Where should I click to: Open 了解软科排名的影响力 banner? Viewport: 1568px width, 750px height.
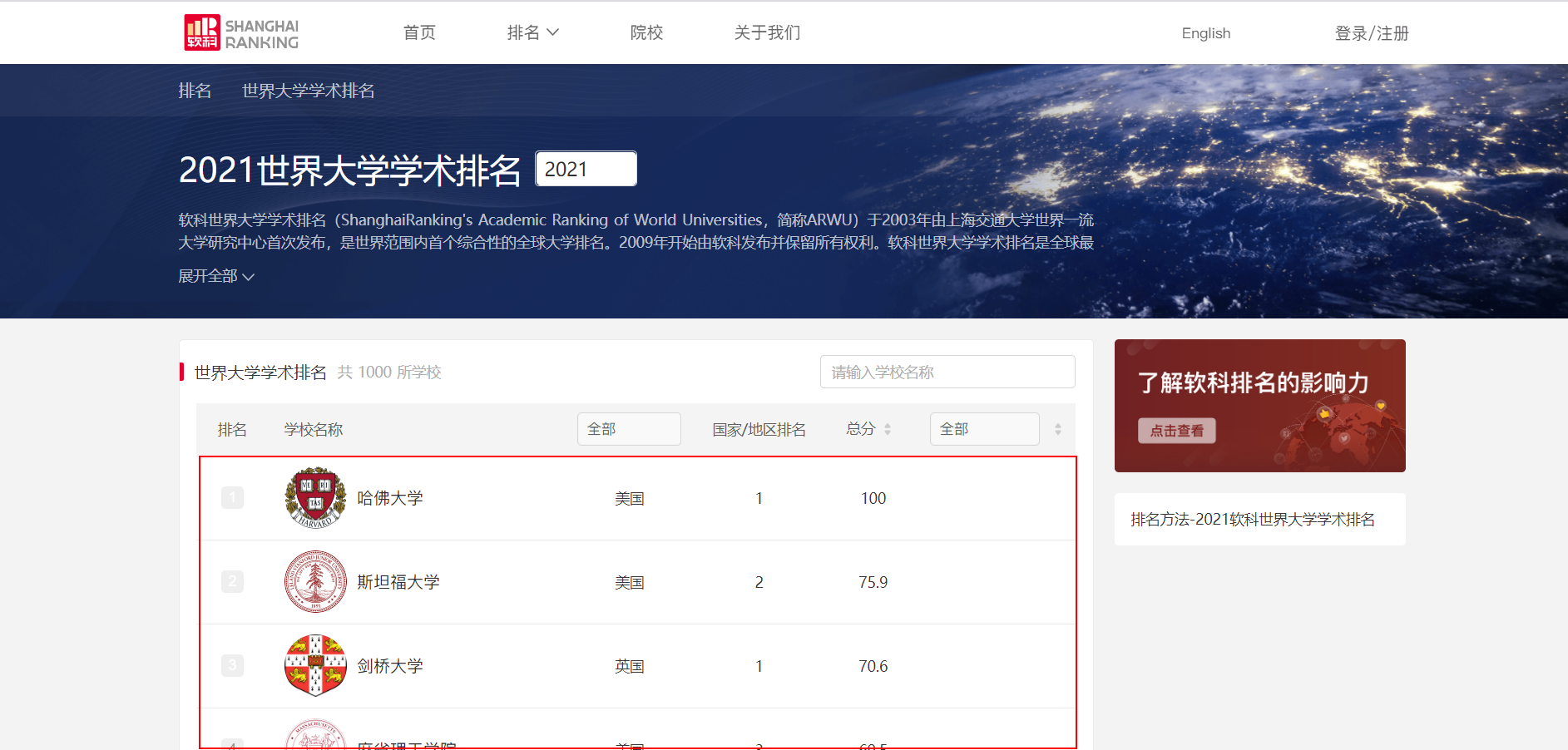point(1259,406)
